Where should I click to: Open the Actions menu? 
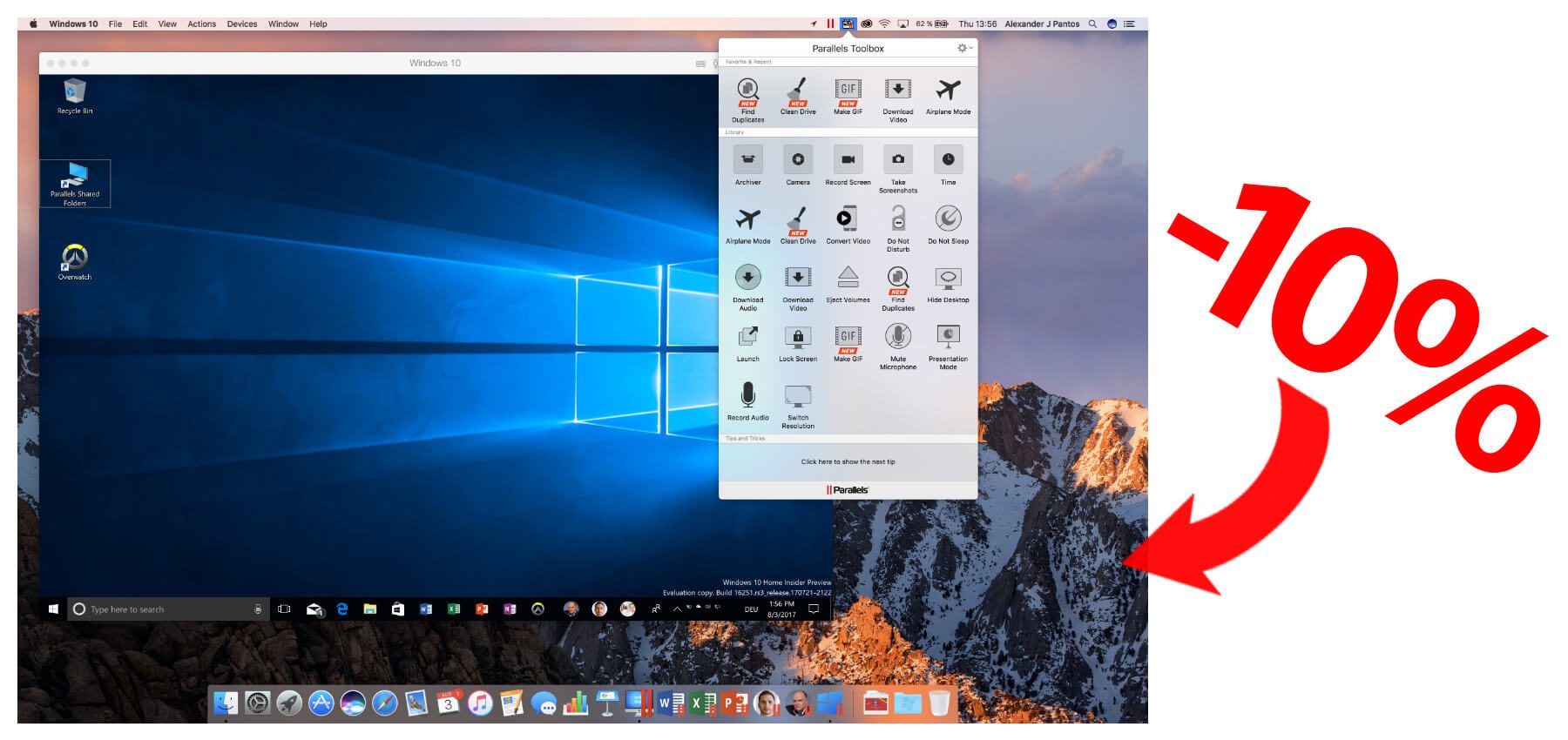(201, 24)
